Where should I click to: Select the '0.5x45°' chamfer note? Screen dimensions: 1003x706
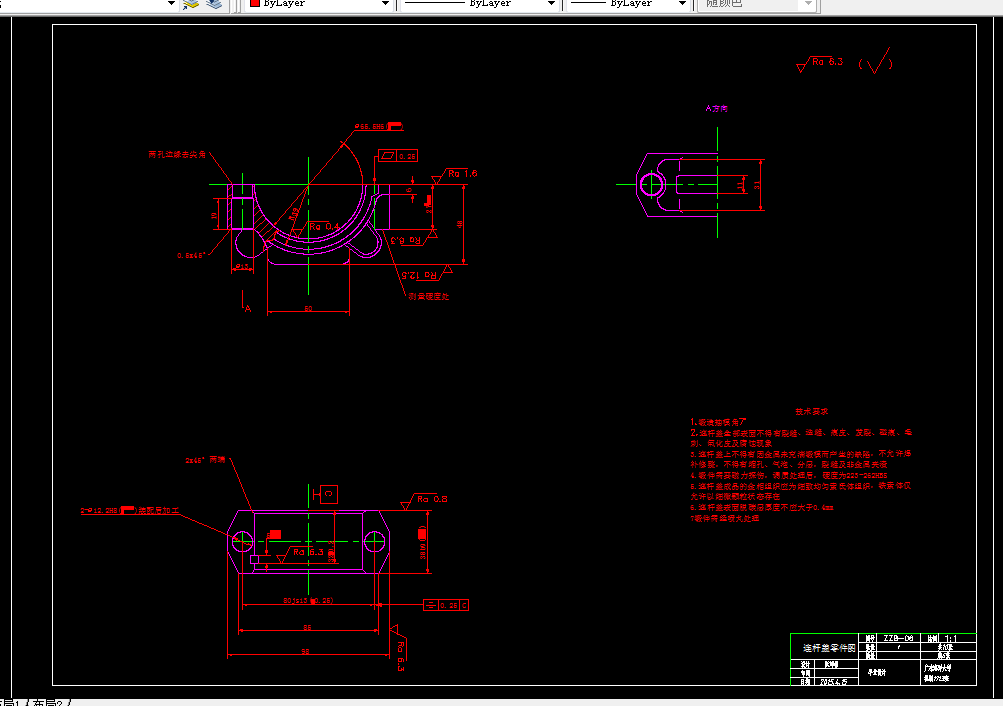click(x=191, y=255)
